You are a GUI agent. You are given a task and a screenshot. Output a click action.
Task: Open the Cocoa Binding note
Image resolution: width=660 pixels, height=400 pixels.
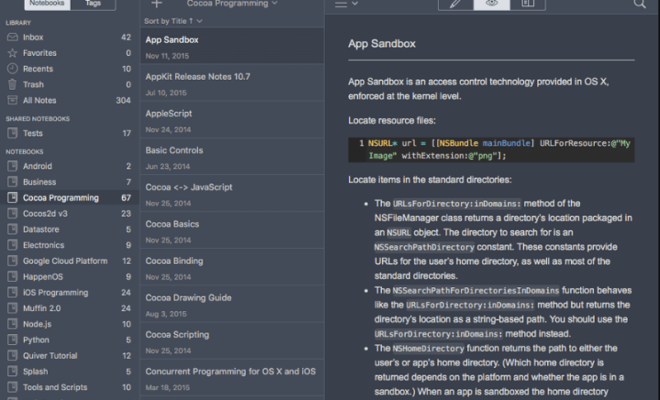pos(232,267)
